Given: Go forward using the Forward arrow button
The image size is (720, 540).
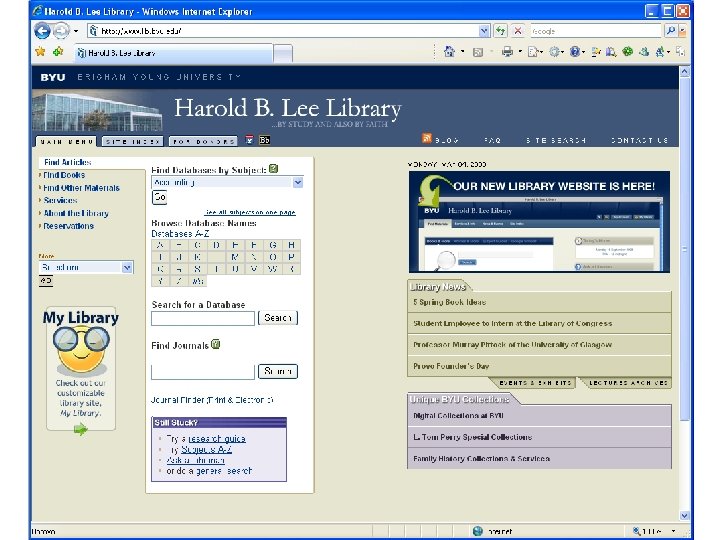Looking at the screenshot, I should coord(61,31).
